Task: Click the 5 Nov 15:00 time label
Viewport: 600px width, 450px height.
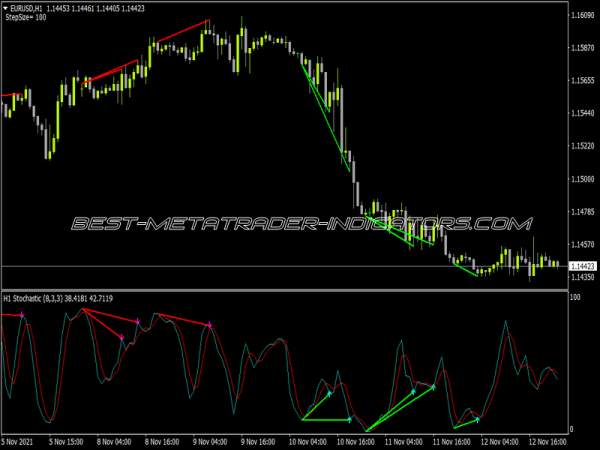Action: (x=66, y=442)
